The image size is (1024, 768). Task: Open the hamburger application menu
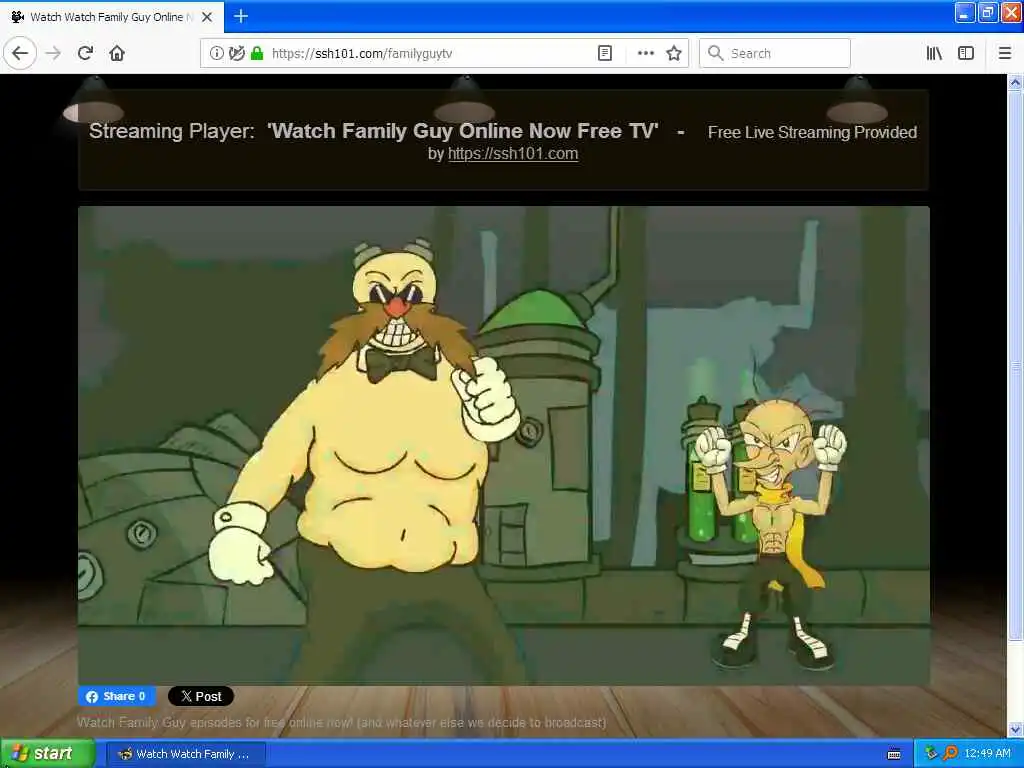[x=1004, y=53]
